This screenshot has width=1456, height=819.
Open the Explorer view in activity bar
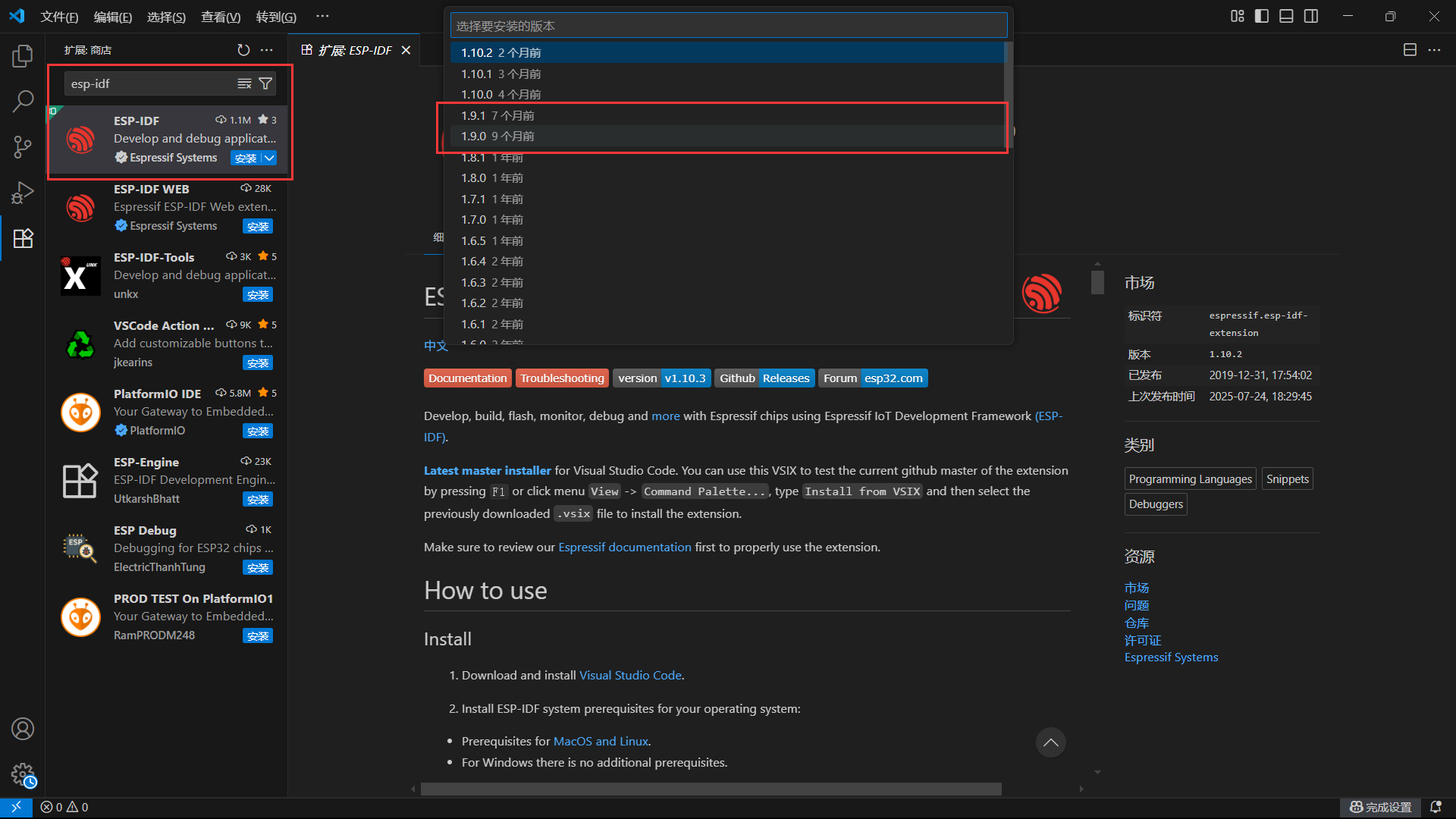point(23,55)
